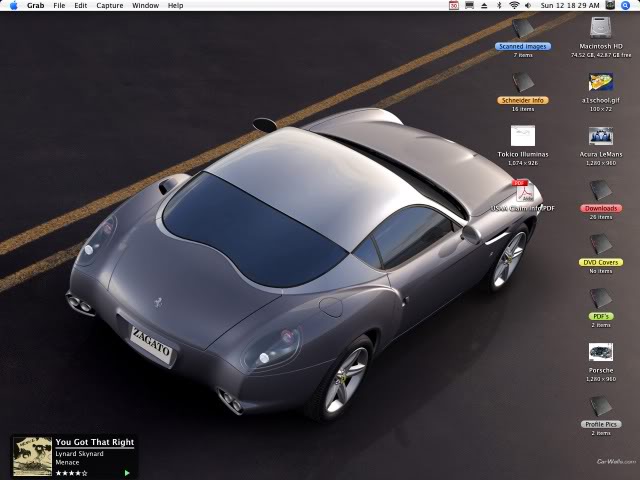640x480 pixels.
Task: Open the Wi-Fi status menu
Action: [x=514, y=5]
